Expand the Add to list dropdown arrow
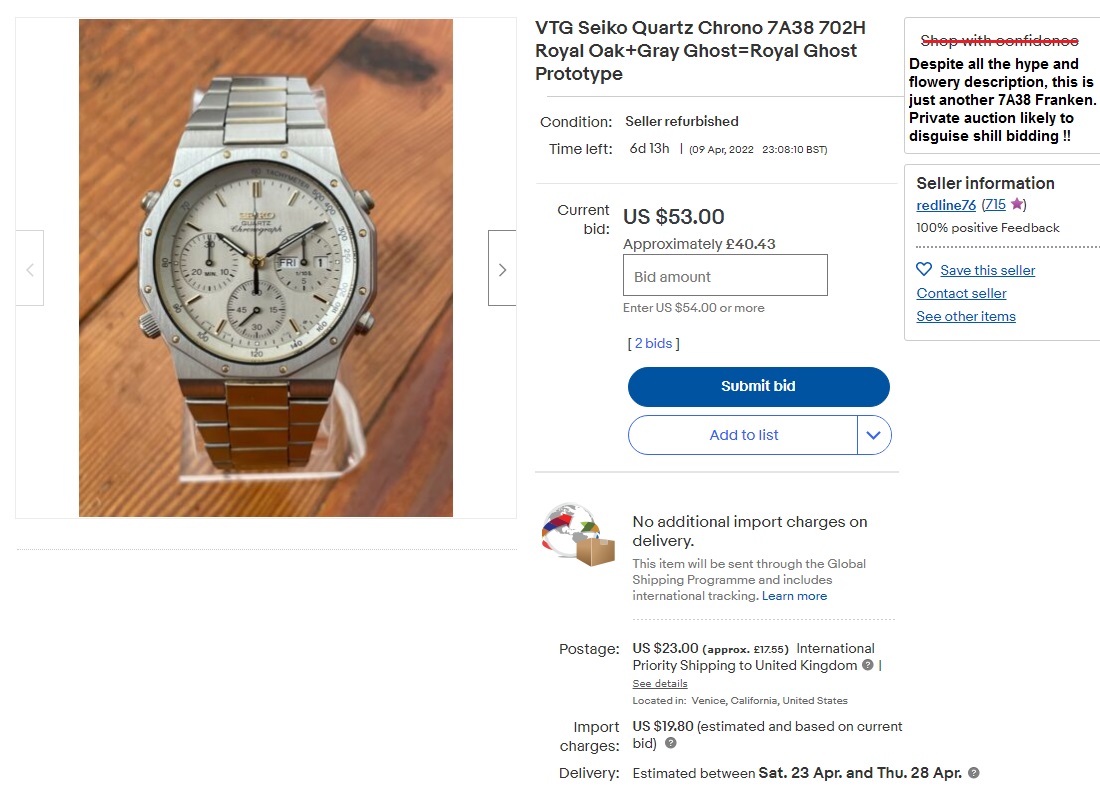 [x=873, y=435]
